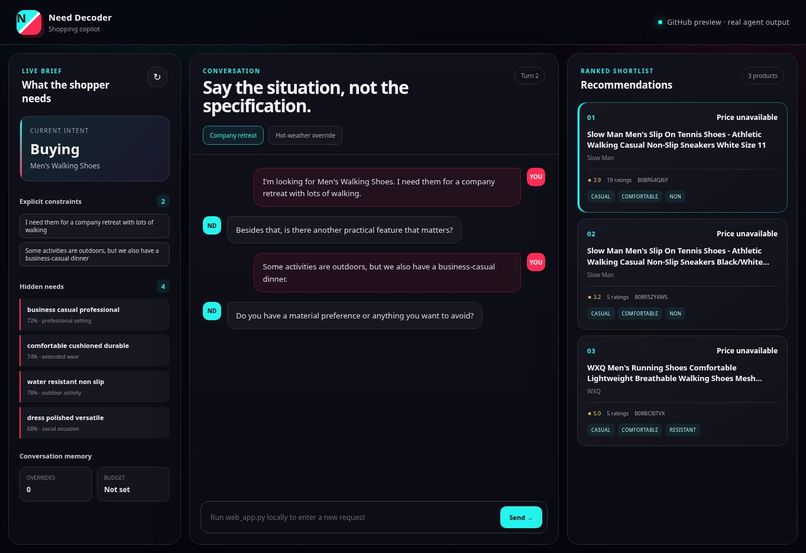Select the 'business-casual dinner' explicit constraint

pyautogui.click(x=95, y=254)
